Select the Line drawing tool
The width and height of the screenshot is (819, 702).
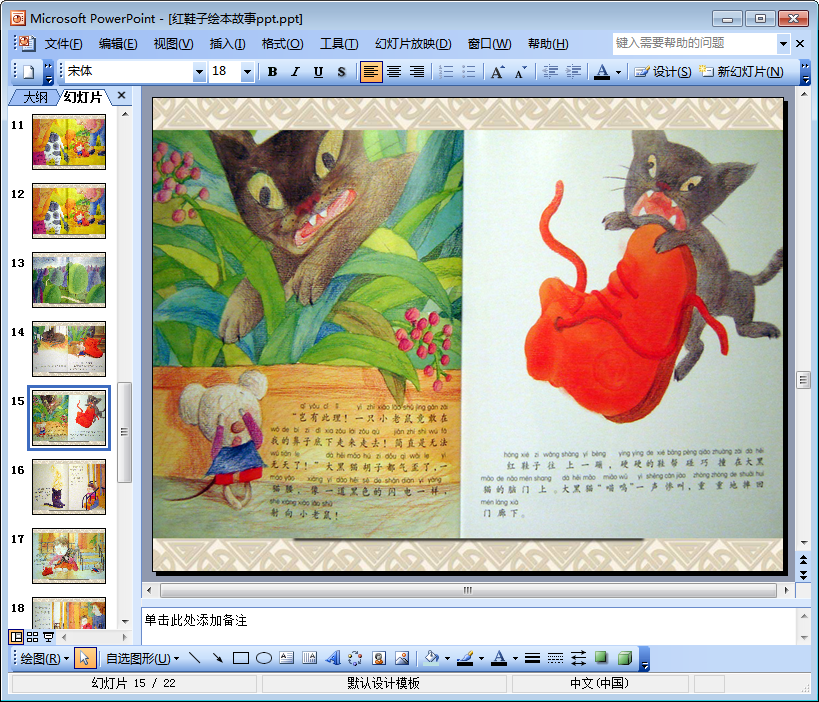(195, 658)
